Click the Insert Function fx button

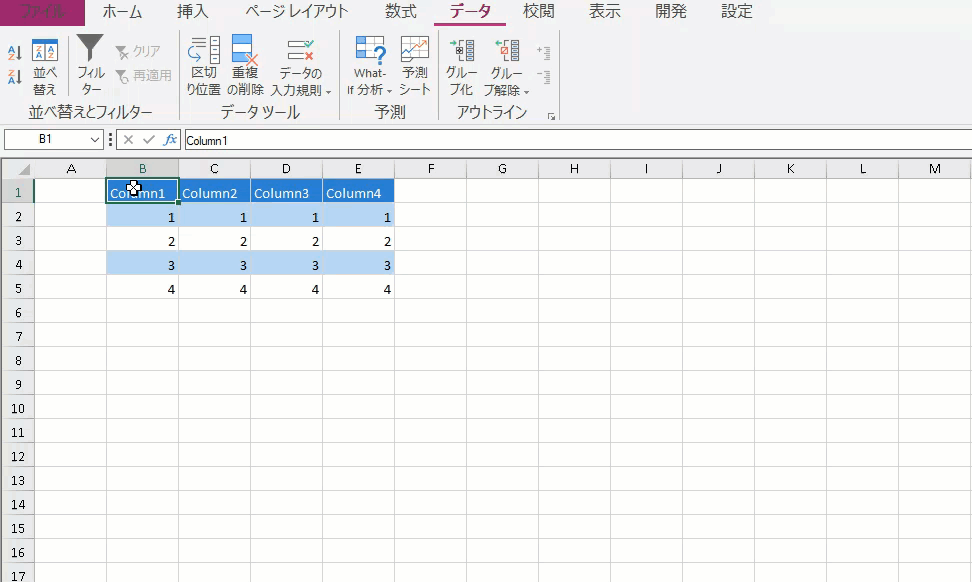pyautogui.click(x=170, y=140)
